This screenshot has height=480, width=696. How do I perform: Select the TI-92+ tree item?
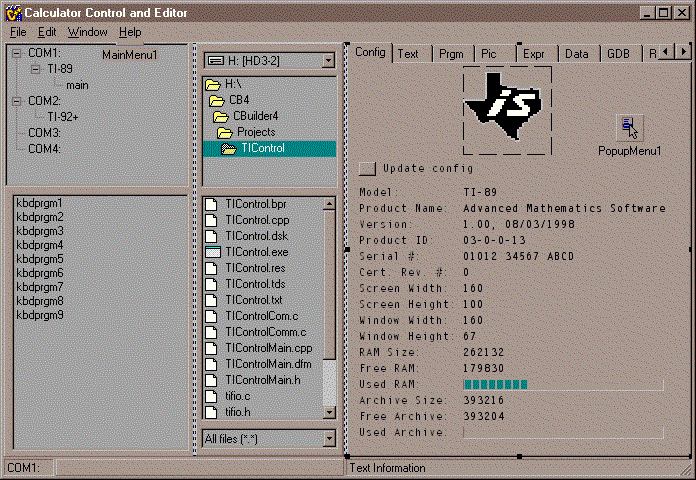point(63,117)
